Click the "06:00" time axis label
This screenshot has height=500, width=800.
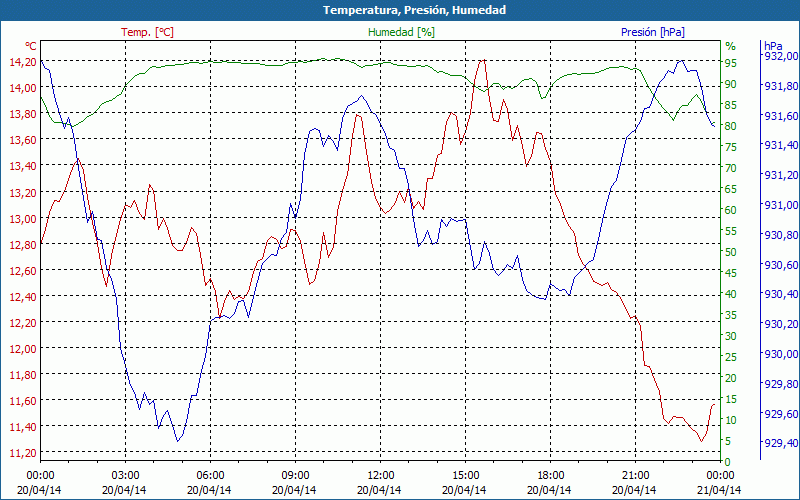210,476
